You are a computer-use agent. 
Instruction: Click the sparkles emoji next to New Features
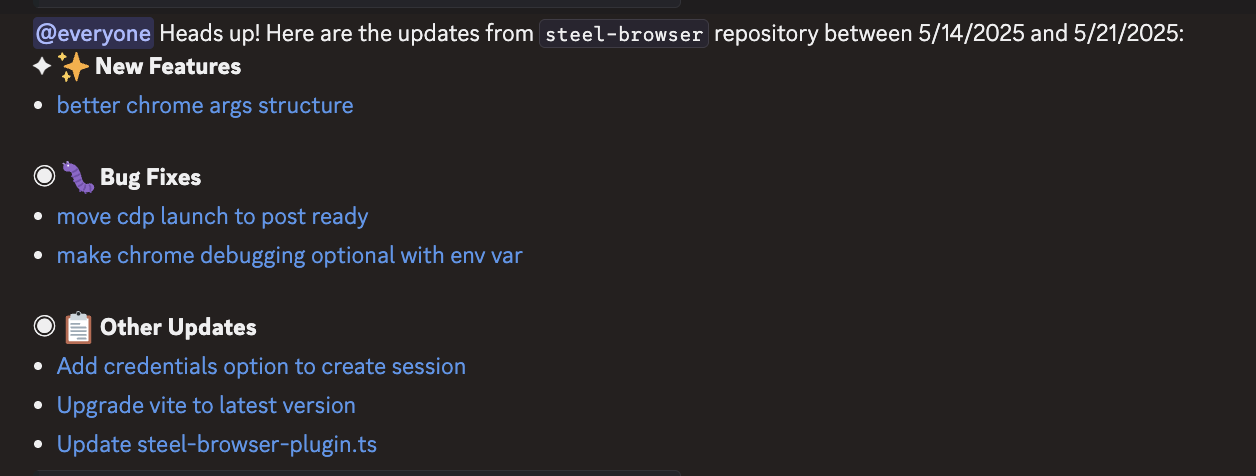pyautogui.click(x=73, y=67)
